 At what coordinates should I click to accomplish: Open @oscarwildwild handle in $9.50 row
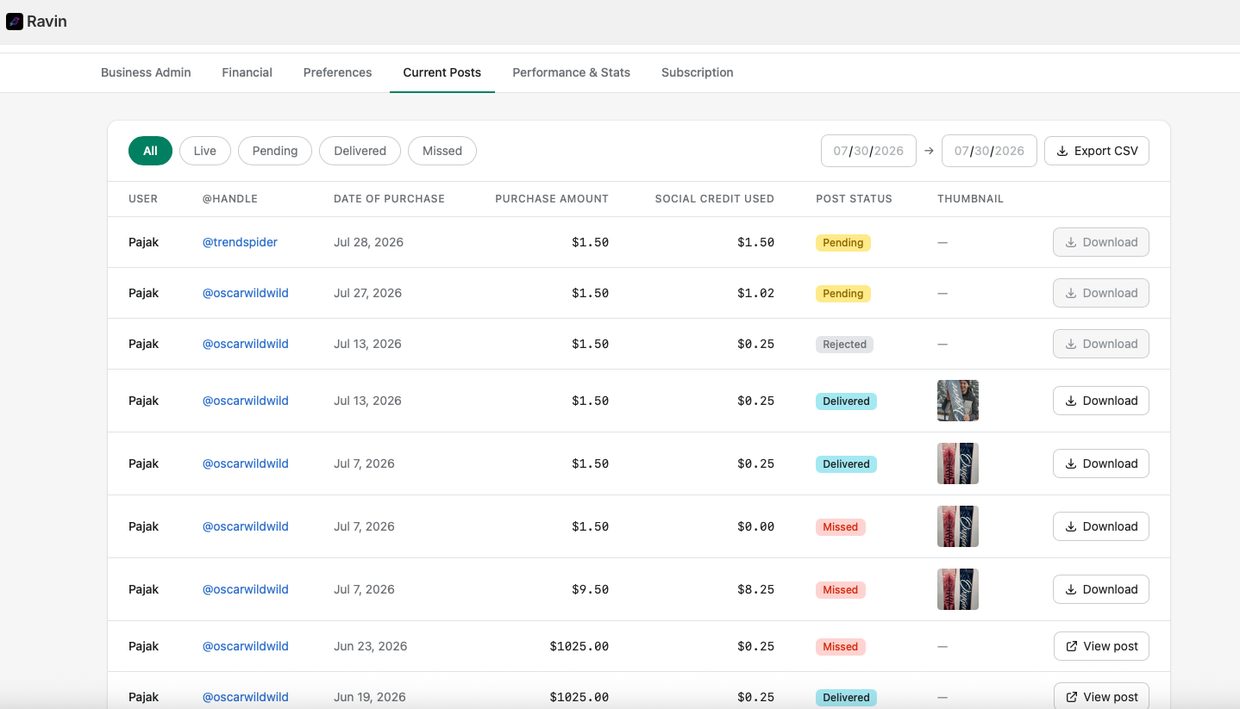click(245, 589)
